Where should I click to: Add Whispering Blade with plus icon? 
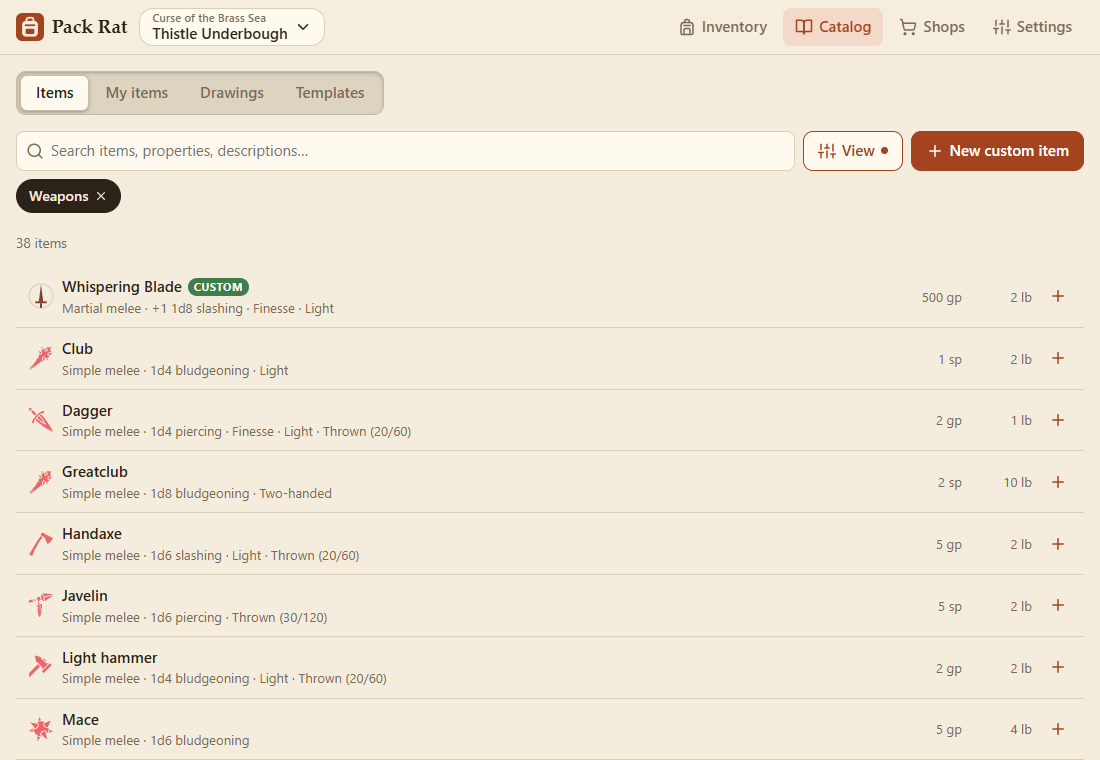click(1058, 296)
